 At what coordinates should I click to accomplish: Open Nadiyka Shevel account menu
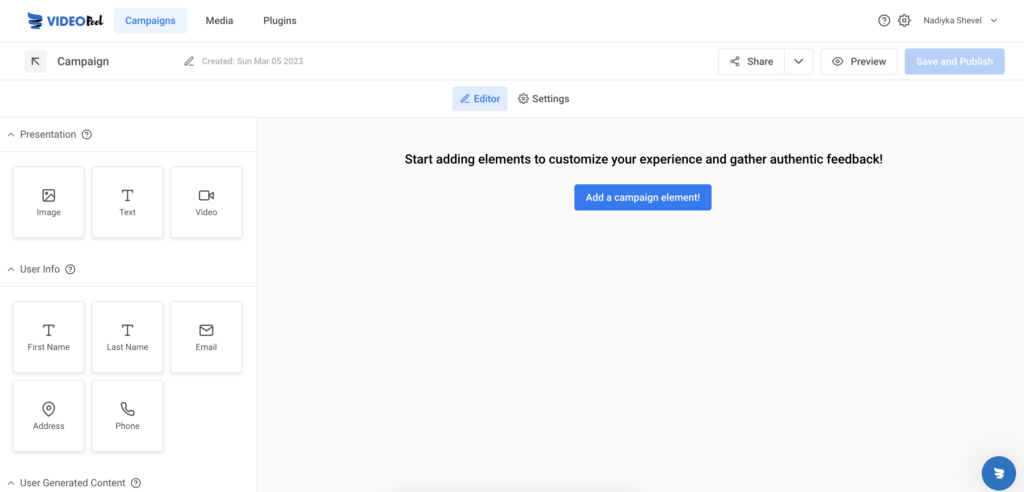961,21
